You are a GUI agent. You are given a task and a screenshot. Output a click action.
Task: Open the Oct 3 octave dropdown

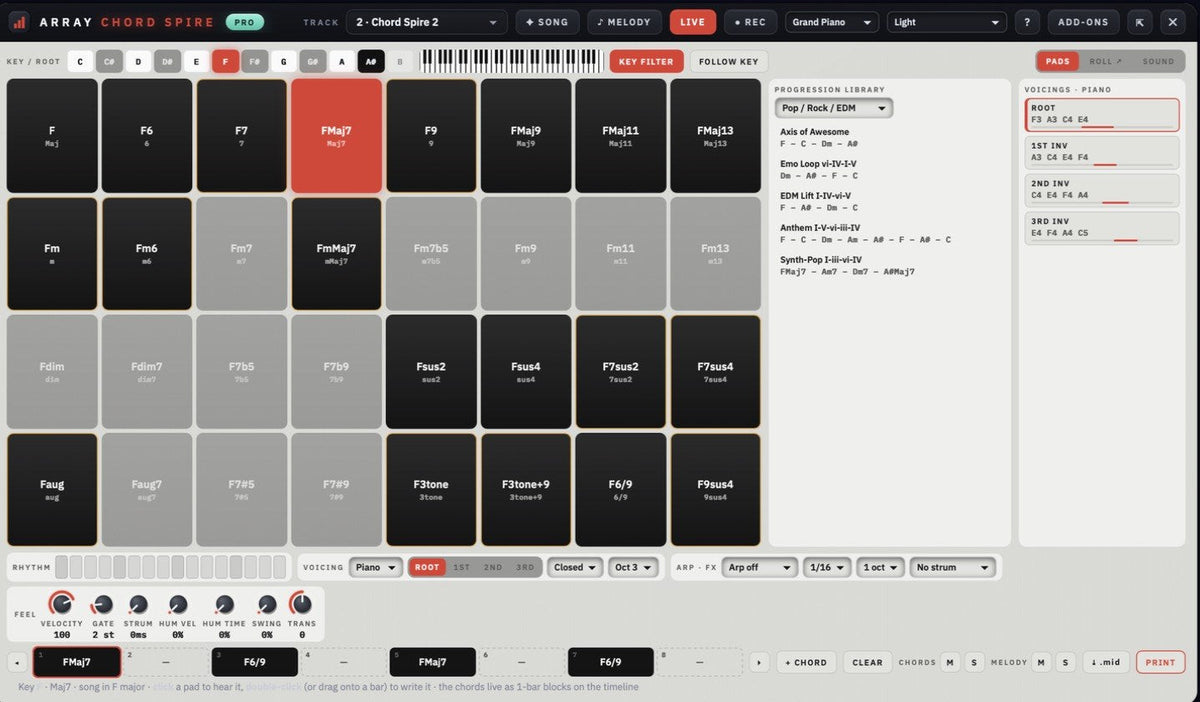coord(633,567)
